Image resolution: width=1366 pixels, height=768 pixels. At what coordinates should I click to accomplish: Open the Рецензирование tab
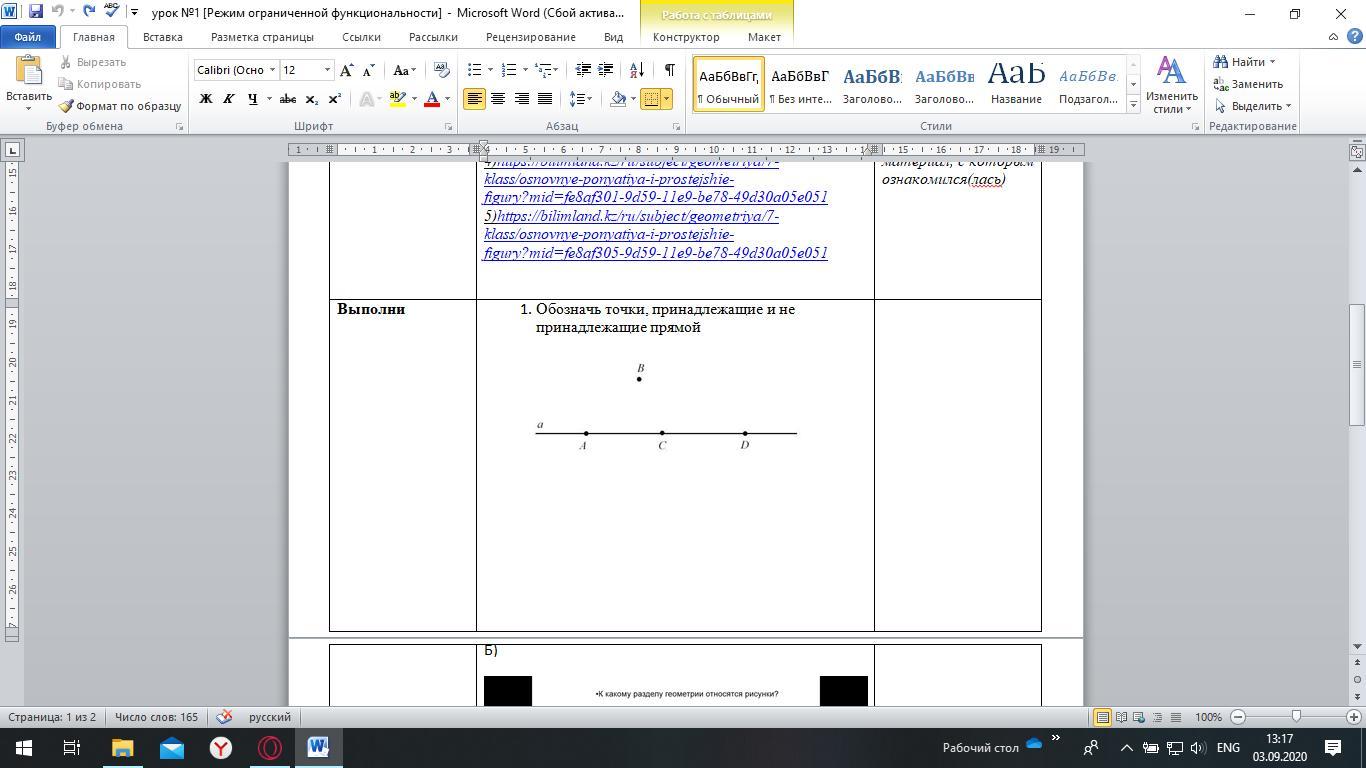tap(530, 37)
